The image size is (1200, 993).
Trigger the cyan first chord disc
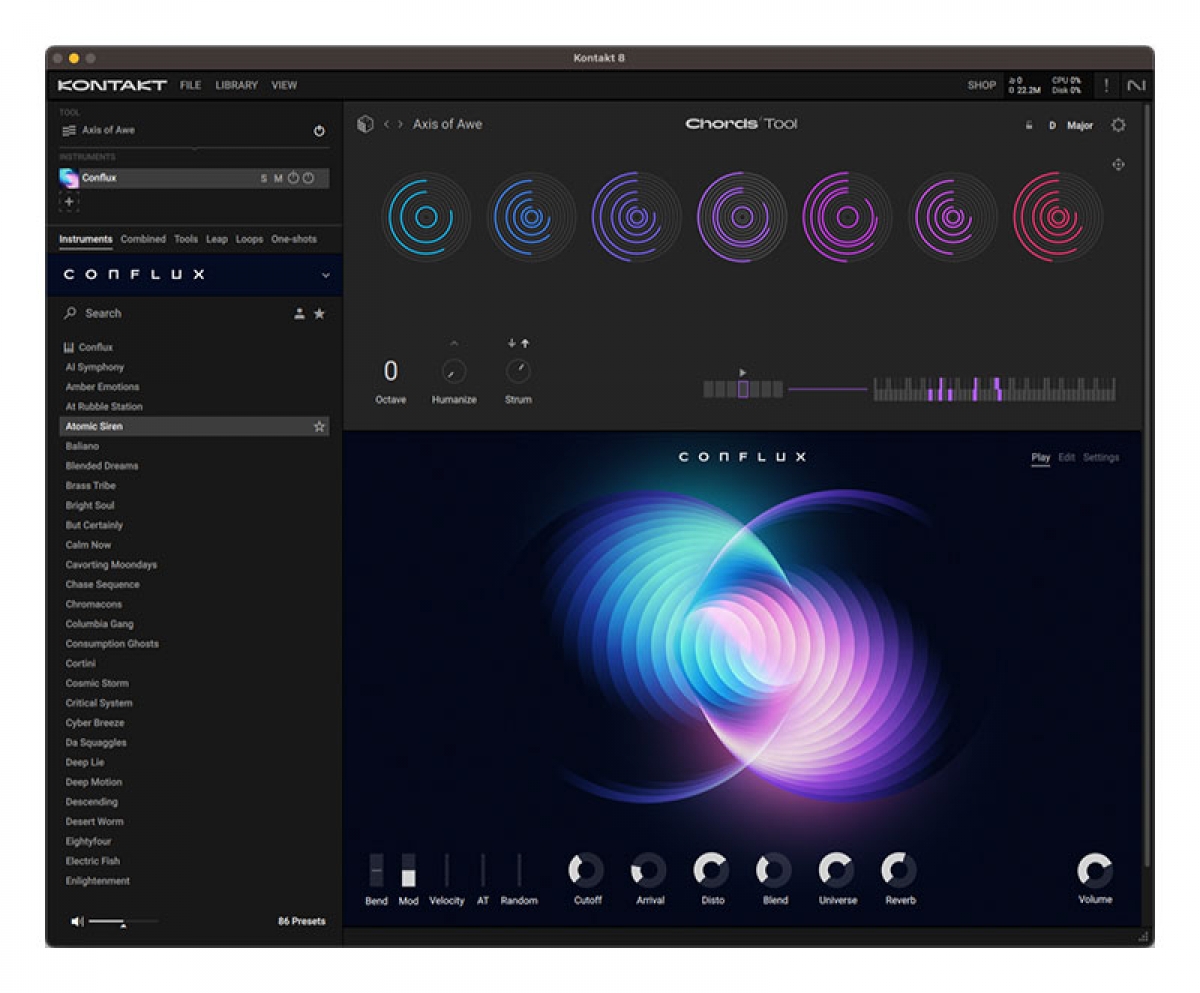pyautogui.click(x=425, y=216)
